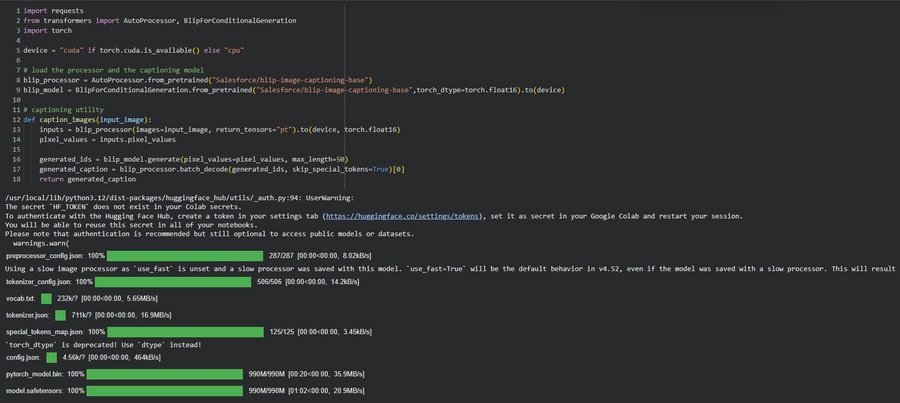The height and width of the screenshot is (403, 900).
Task: Click the tokenizer_config.json progress bar
Action: (179, 283)
